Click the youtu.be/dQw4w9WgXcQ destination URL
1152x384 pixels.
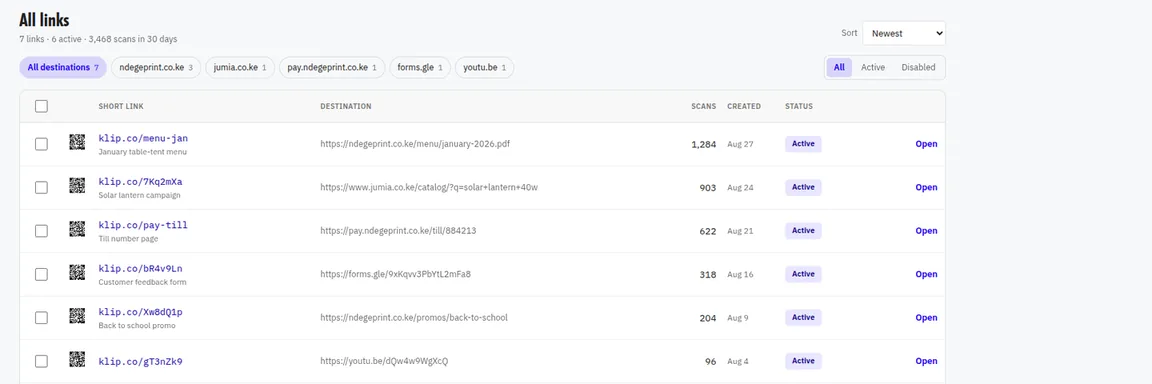pos(384,361)
